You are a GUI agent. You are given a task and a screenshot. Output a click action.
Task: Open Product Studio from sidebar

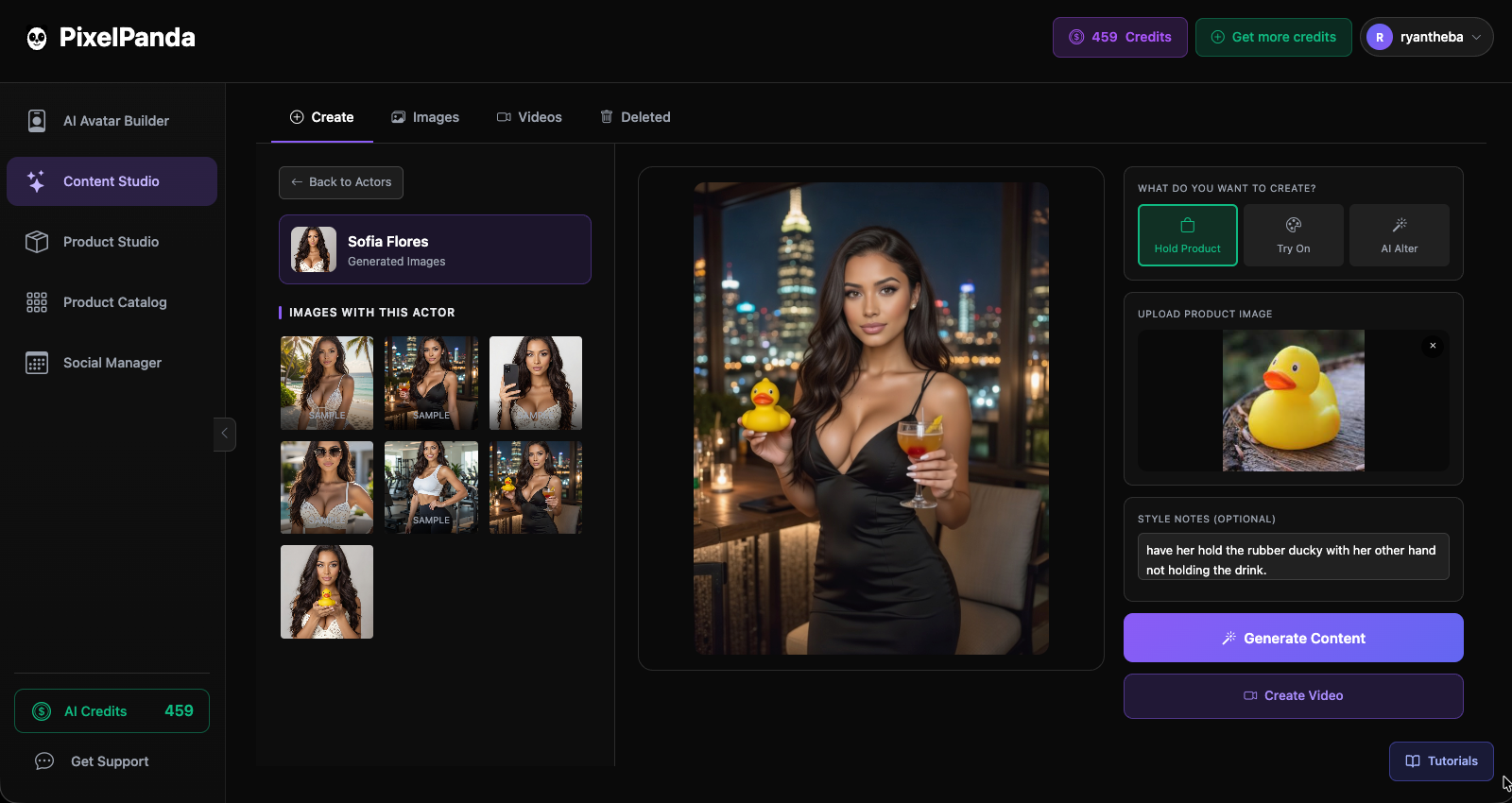click(112, 242)
